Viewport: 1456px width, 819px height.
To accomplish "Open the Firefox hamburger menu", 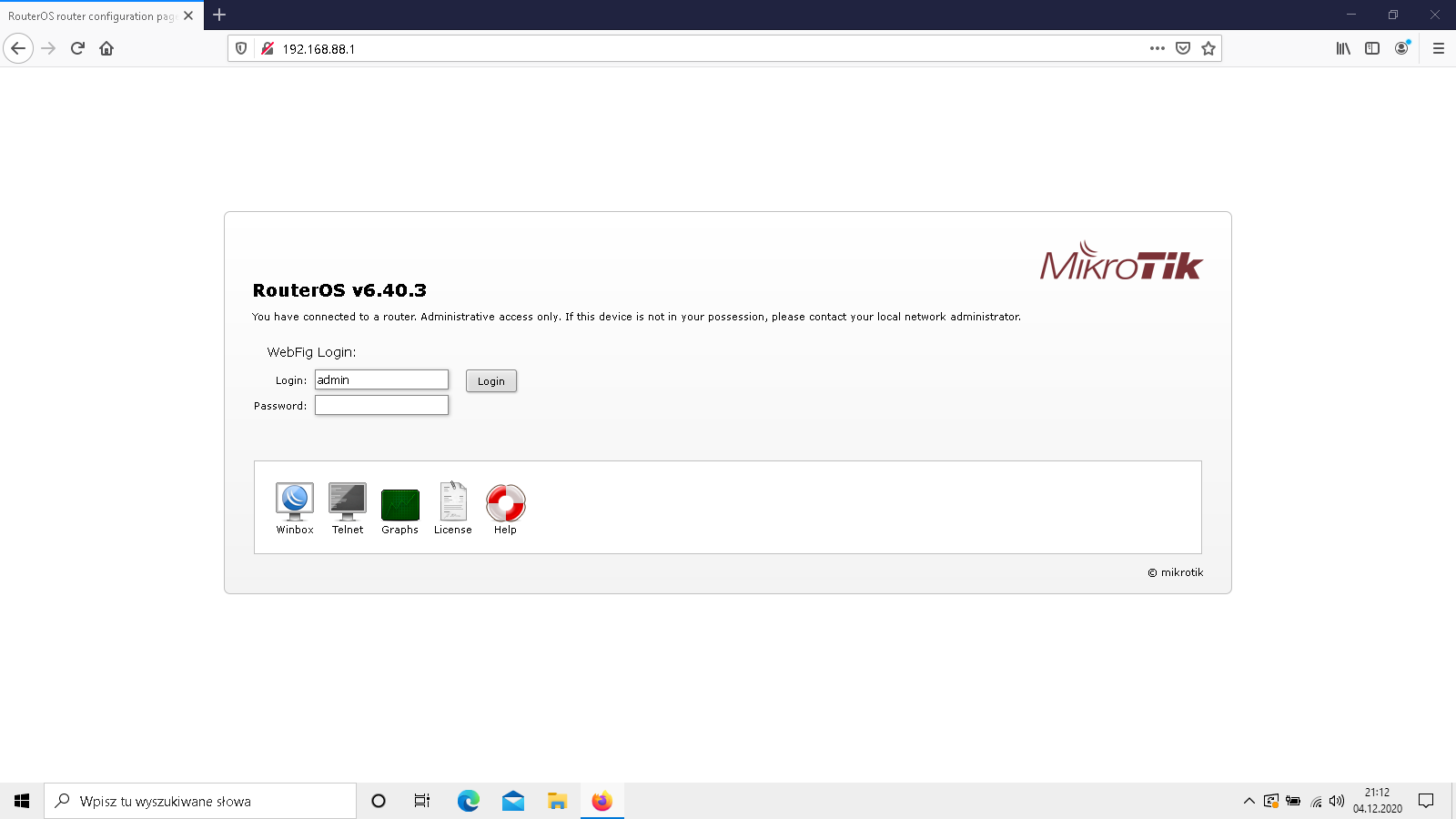I will (x=1439, y=48).
